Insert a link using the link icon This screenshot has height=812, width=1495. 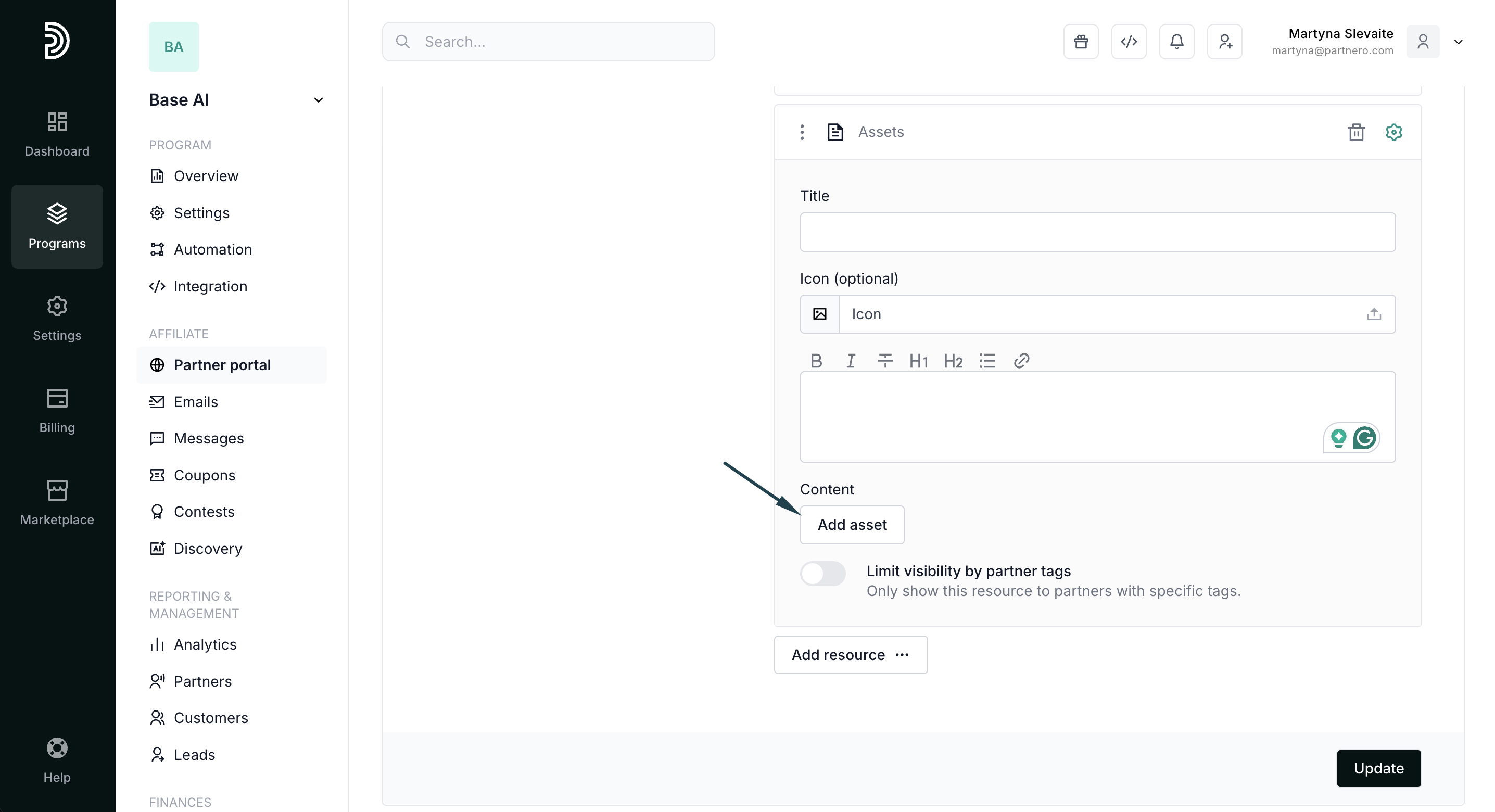tap(1021, 361)
